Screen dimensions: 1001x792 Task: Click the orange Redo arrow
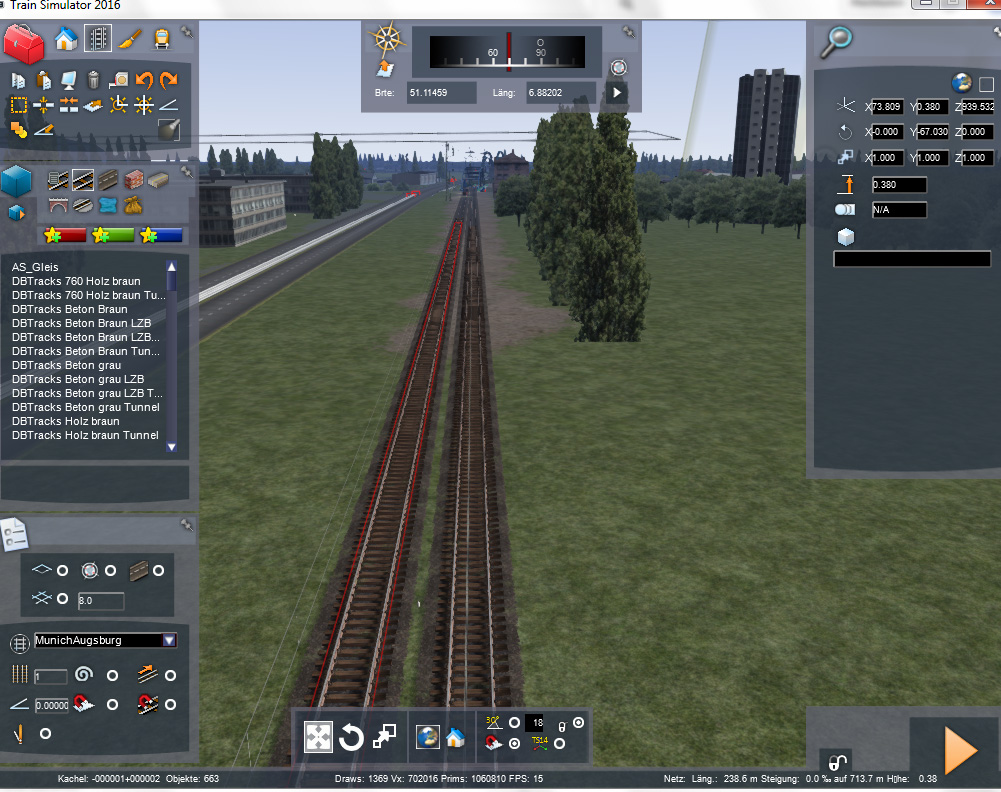click(169, 80)
